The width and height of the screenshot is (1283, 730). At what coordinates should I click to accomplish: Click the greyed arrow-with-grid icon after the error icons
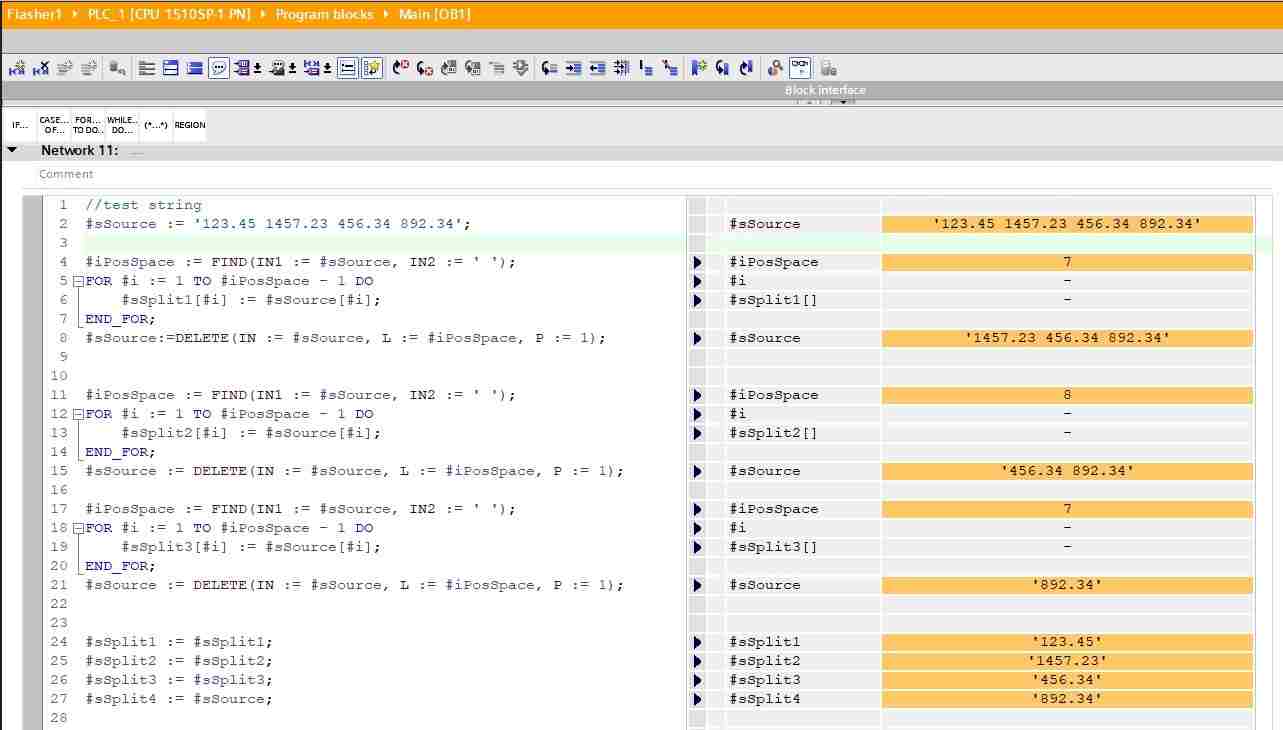[x=449, y=68]
